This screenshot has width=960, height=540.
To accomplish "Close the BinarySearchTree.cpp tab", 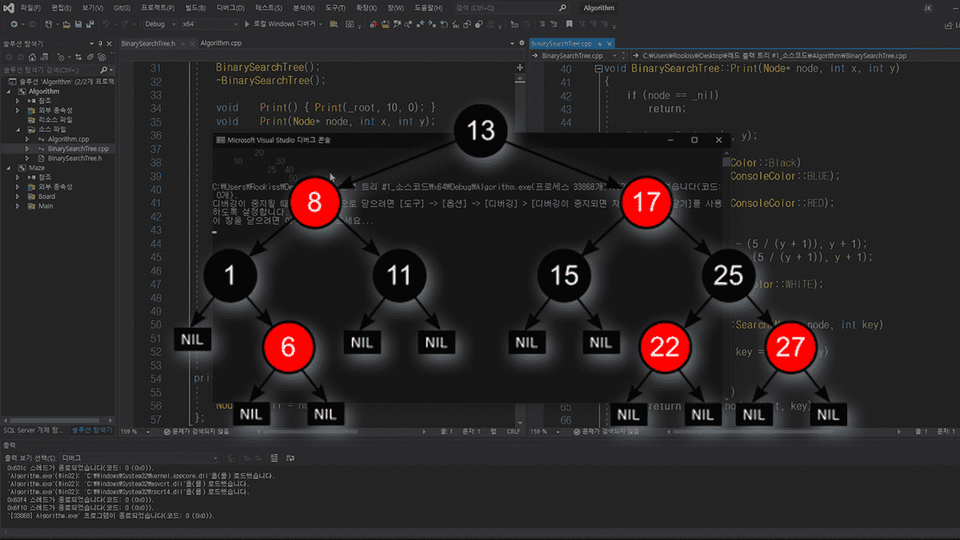I will tap(610, 43).
